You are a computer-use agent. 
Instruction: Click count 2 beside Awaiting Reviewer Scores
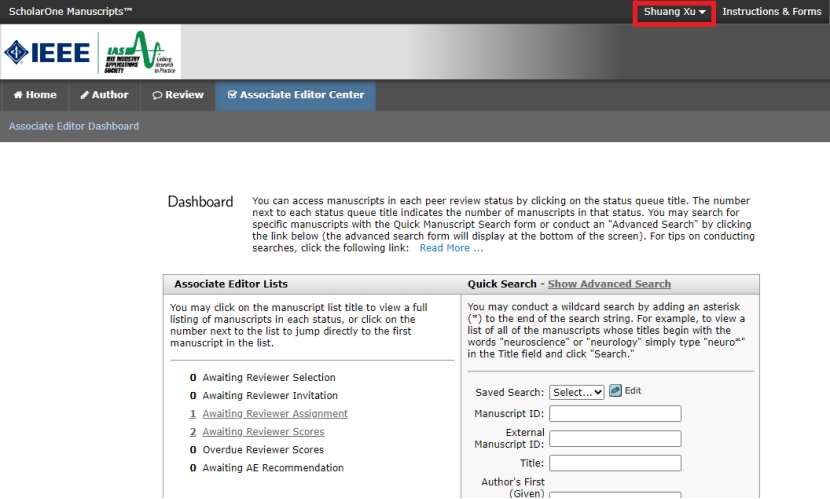pos(192,432)
